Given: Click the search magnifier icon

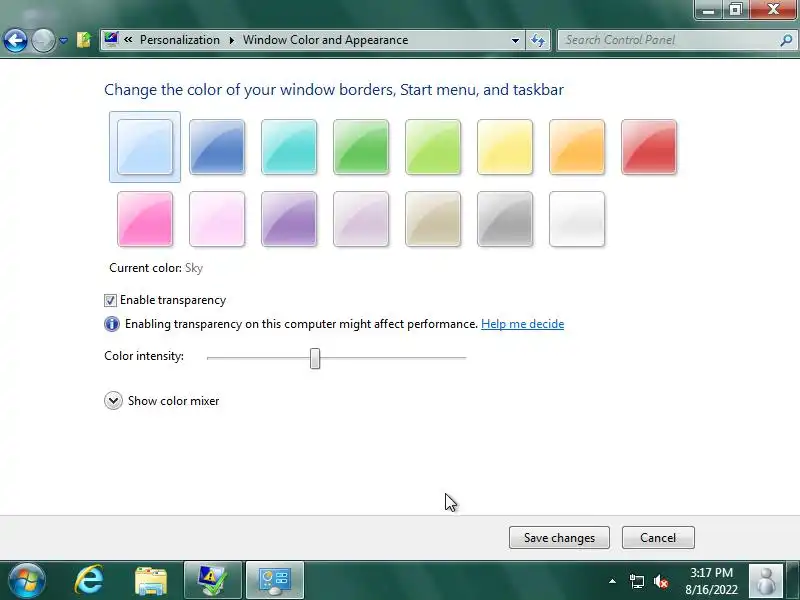Looking at the screenshot, I should pyautogui.click(x=786, y=40).
